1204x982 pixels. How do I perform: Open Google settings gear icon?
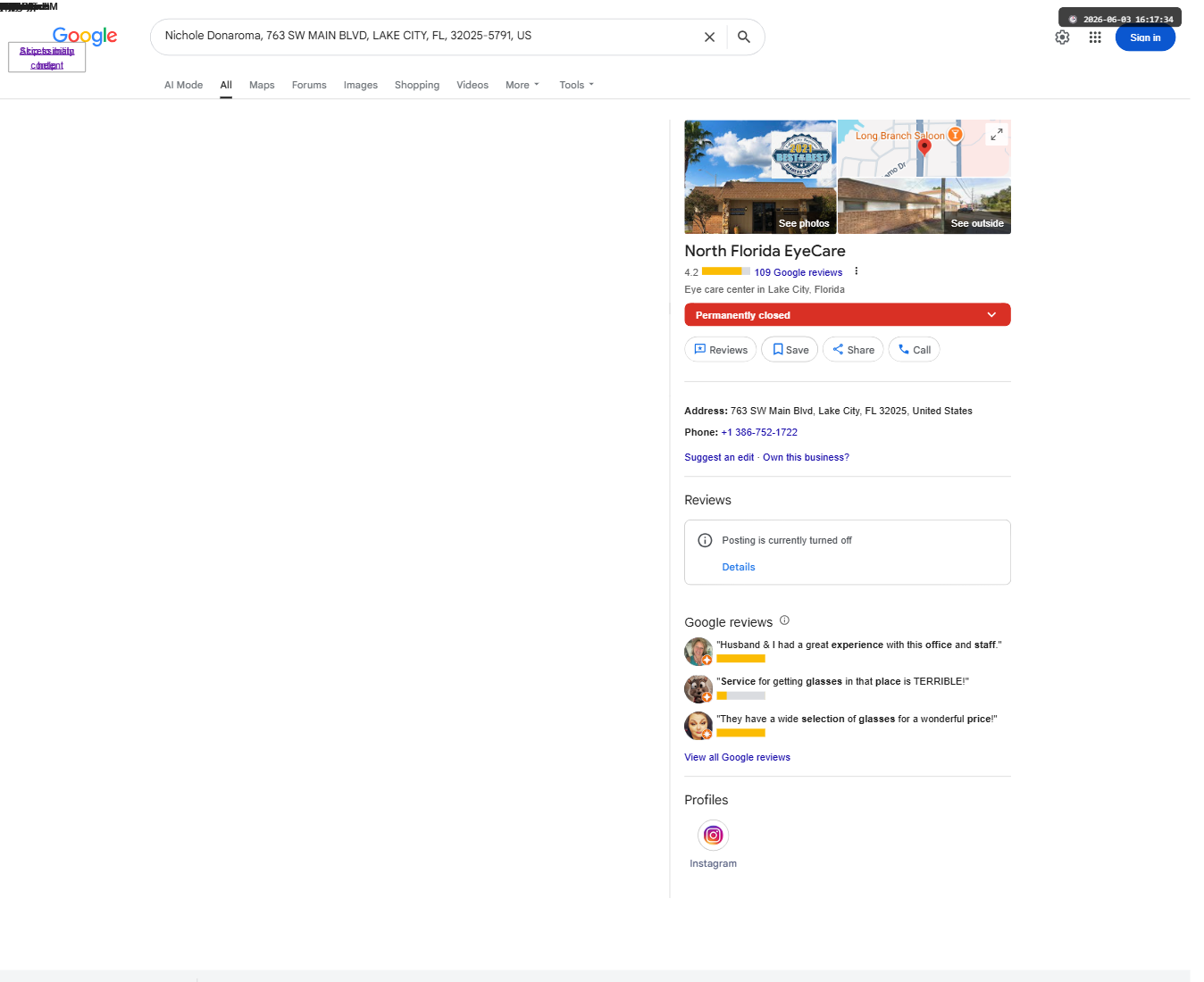pos(1062,37)
